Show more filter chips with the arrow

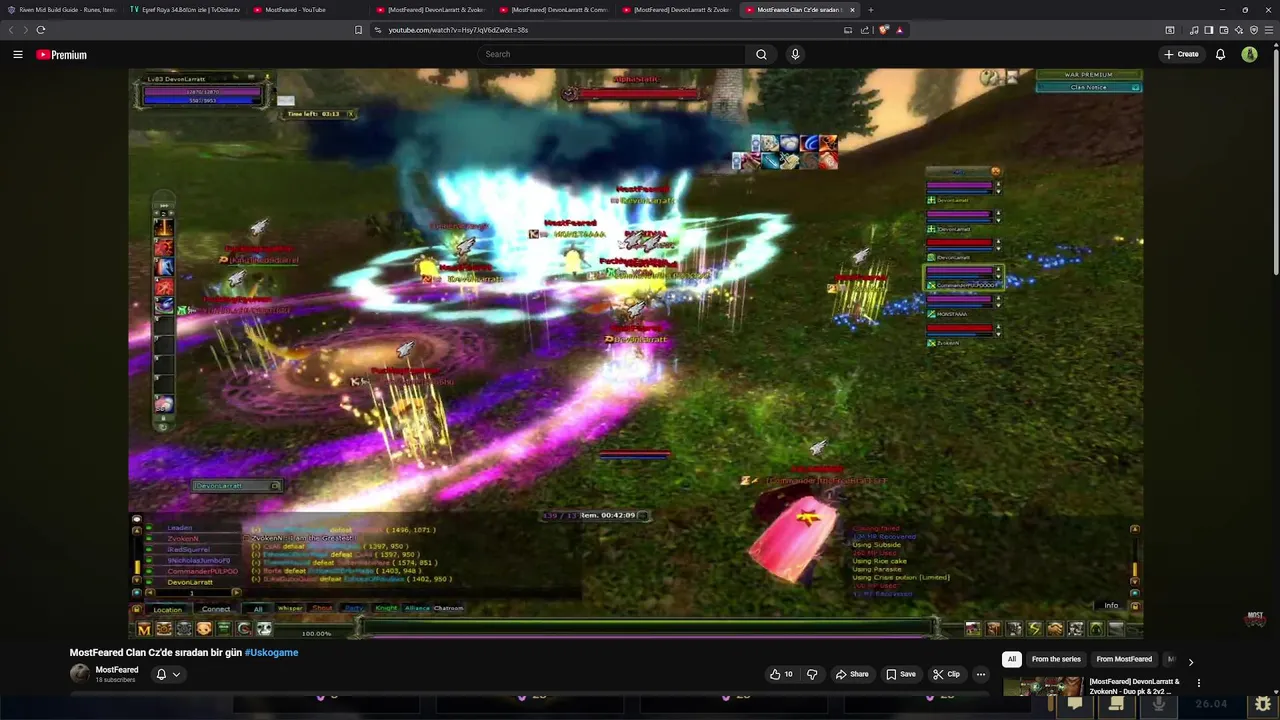(1190, 660)
